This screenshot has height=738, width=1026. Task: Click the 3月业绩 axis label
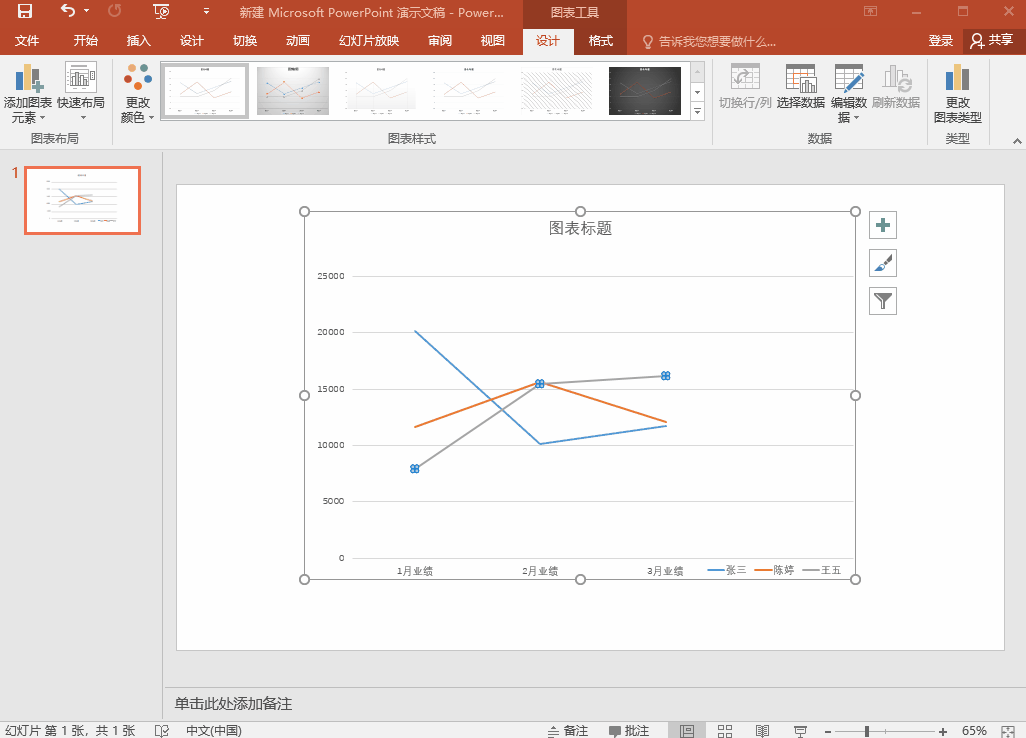(665, 571)
